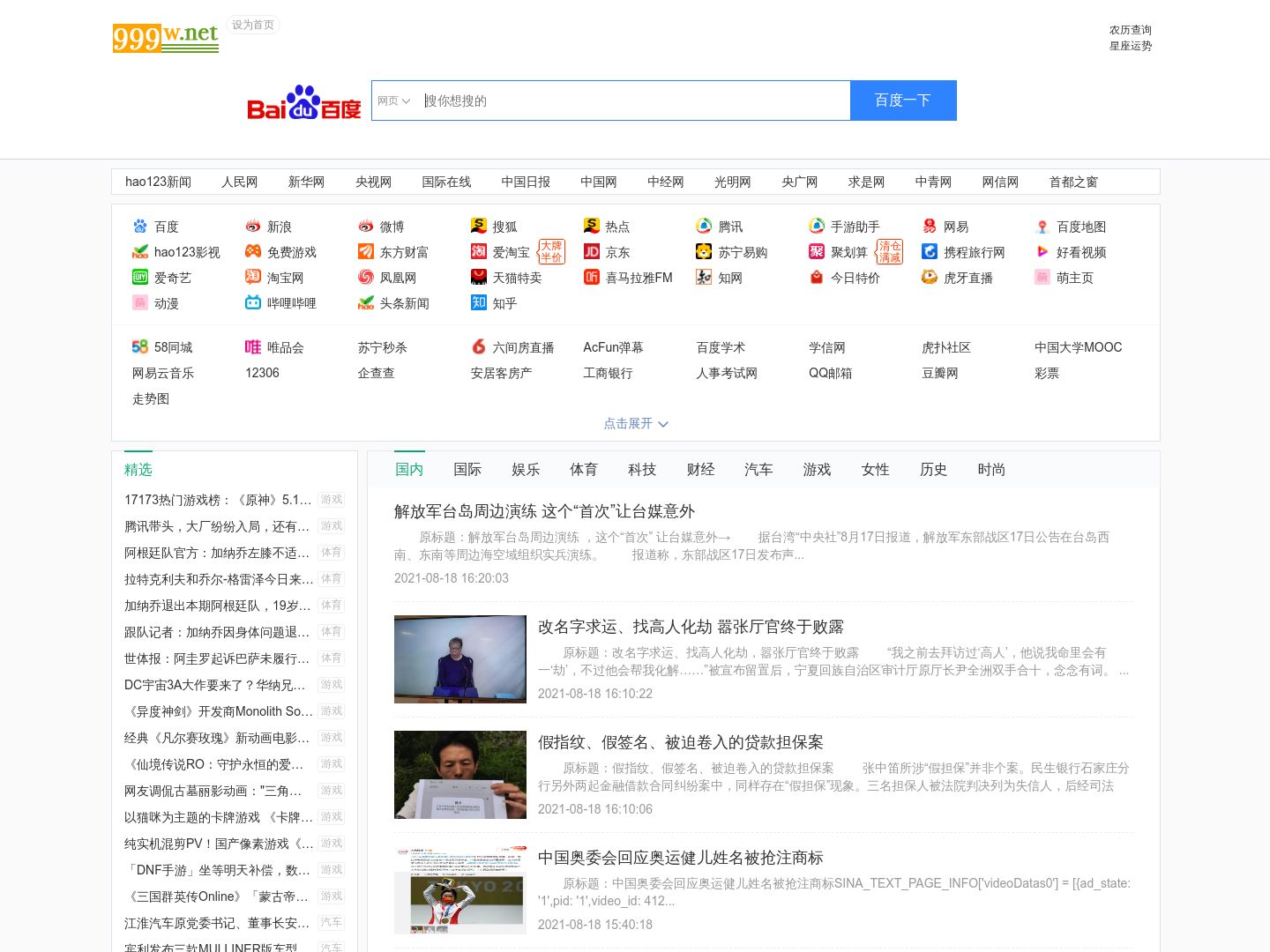
Task: Switch to the 国际 news tab
Action: coord(467,470)
